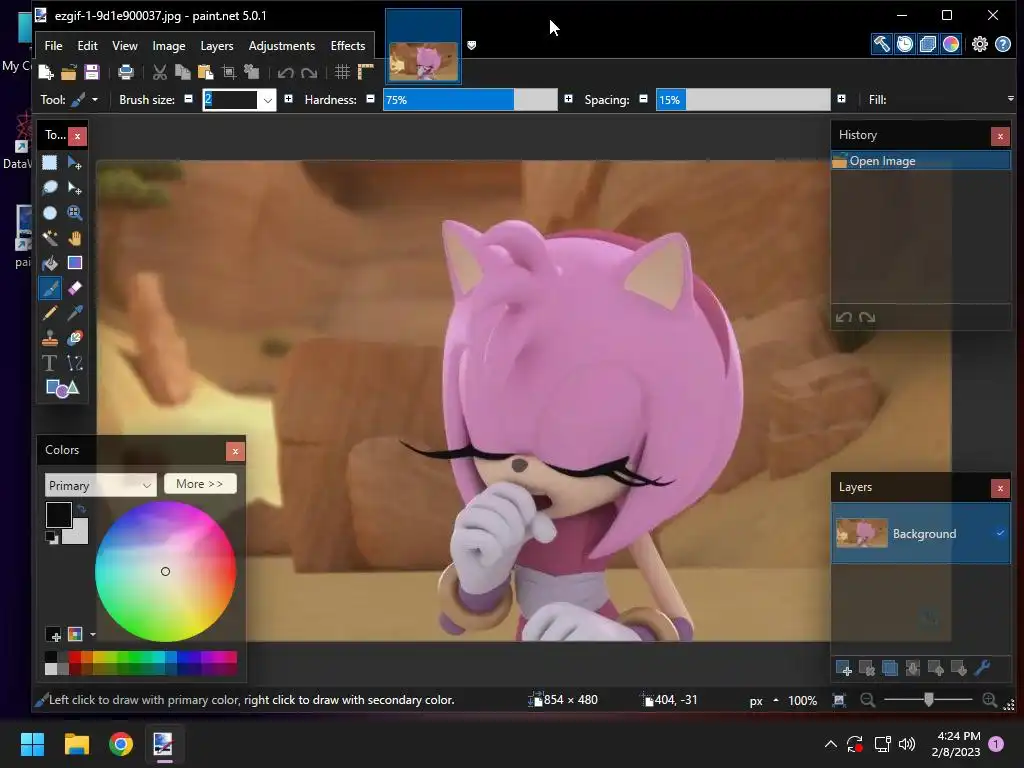Select the Text tool
The image size is (1024, 768).
point(50,362)
